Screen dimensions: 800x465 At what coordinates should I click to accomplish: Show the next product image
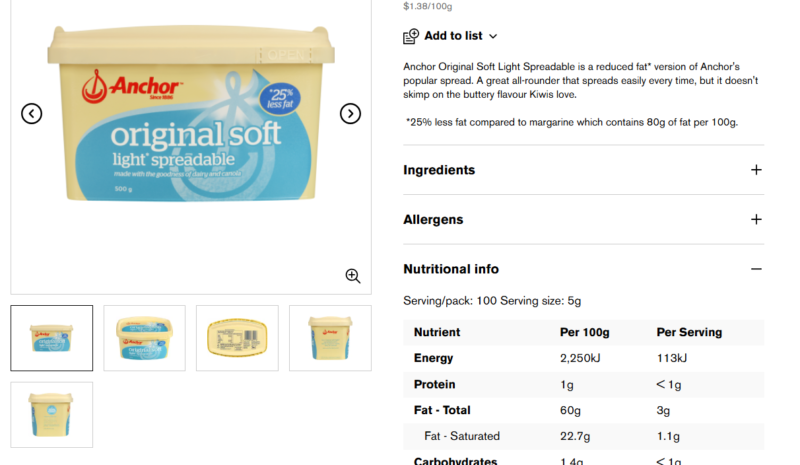350,113
